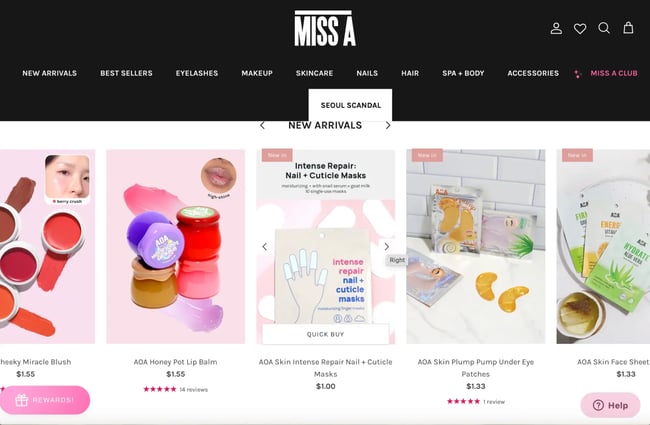
Task: Open the account profile icon
Action: tap(556, 28)
